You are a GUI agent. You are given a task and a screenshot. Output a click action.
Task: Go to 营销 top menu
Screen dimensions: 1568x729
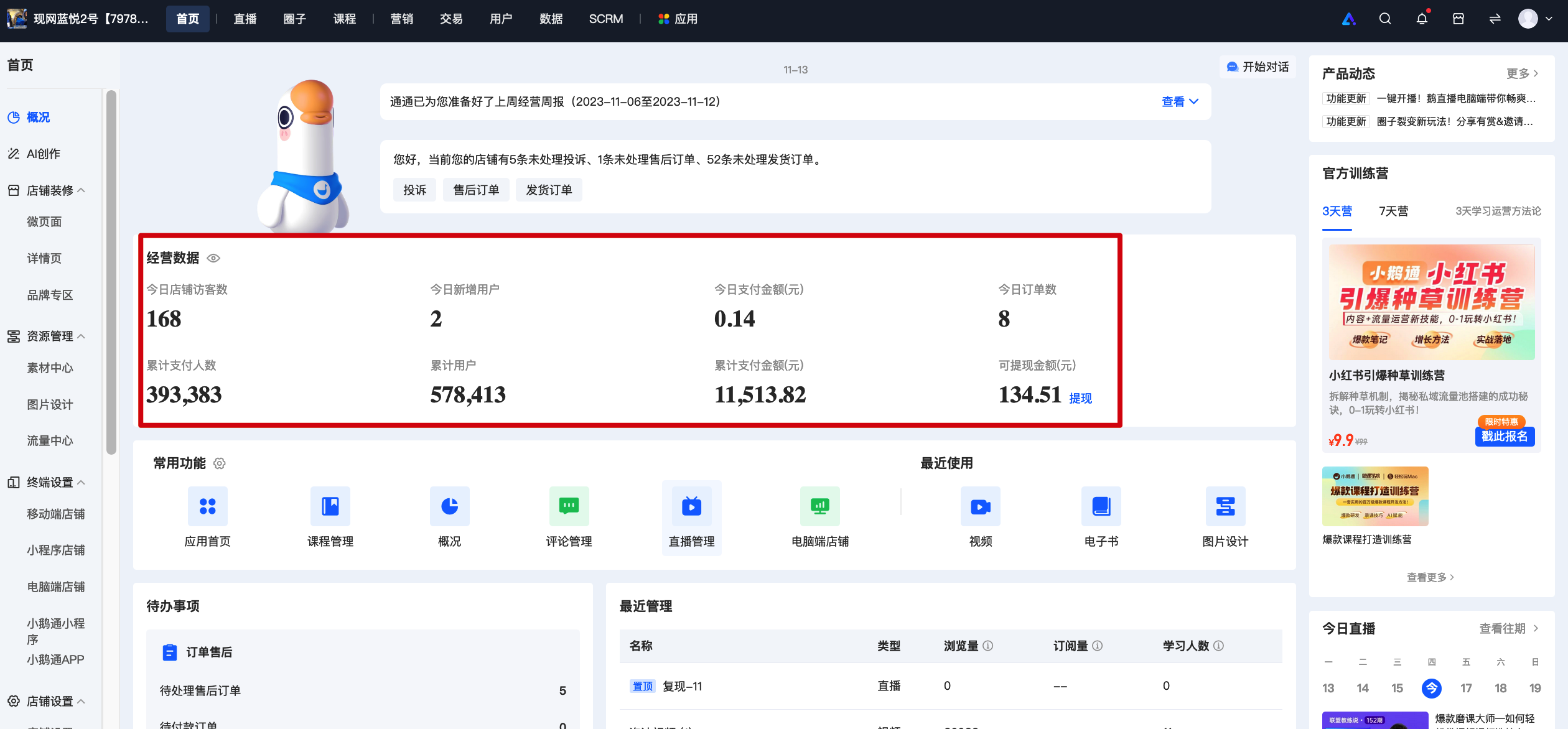(402, 19)
